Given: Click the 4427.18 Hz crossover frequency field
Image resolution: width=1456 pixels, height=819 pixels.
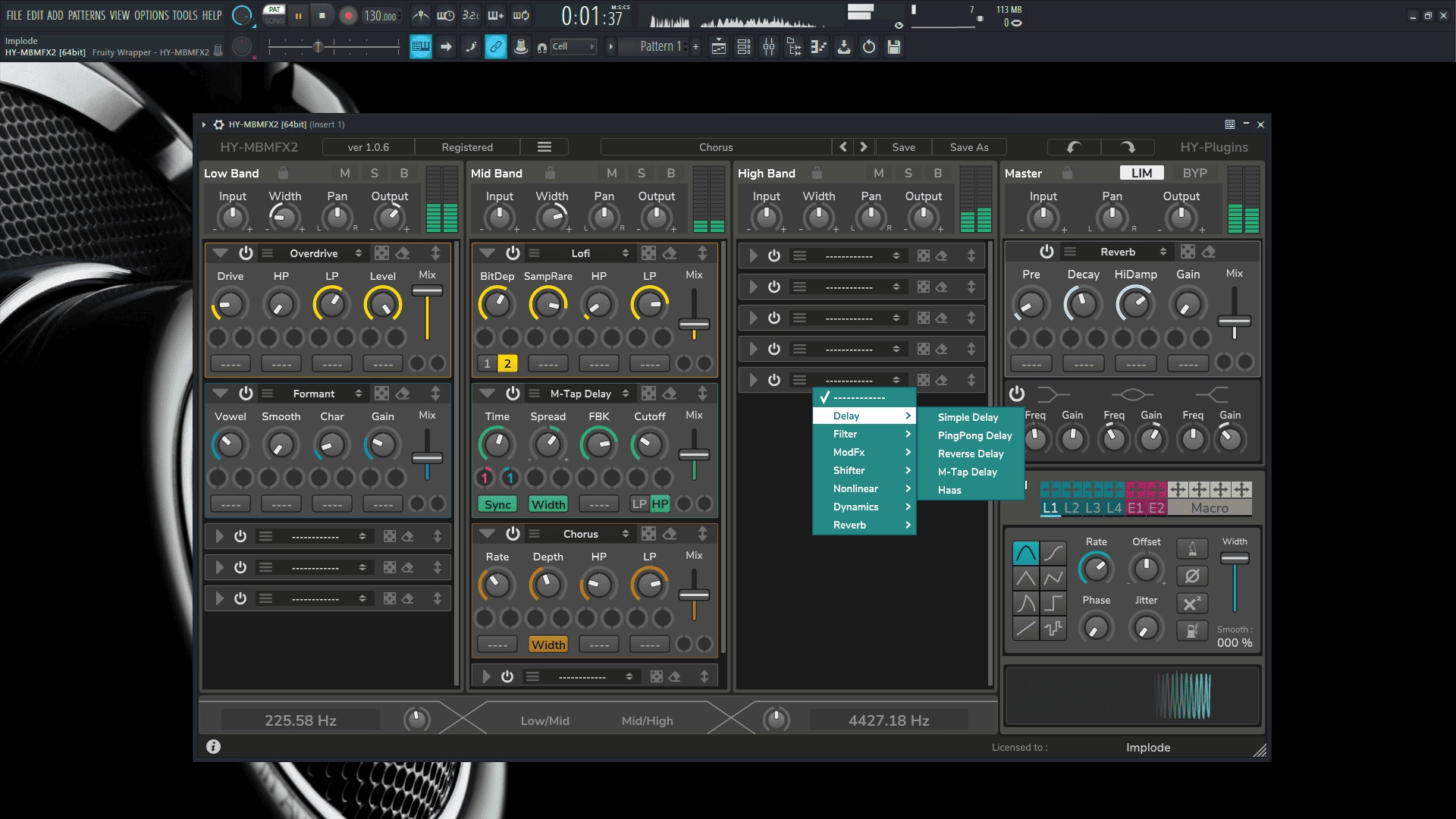Looking at the screenshot, I should tap(889, 720).
